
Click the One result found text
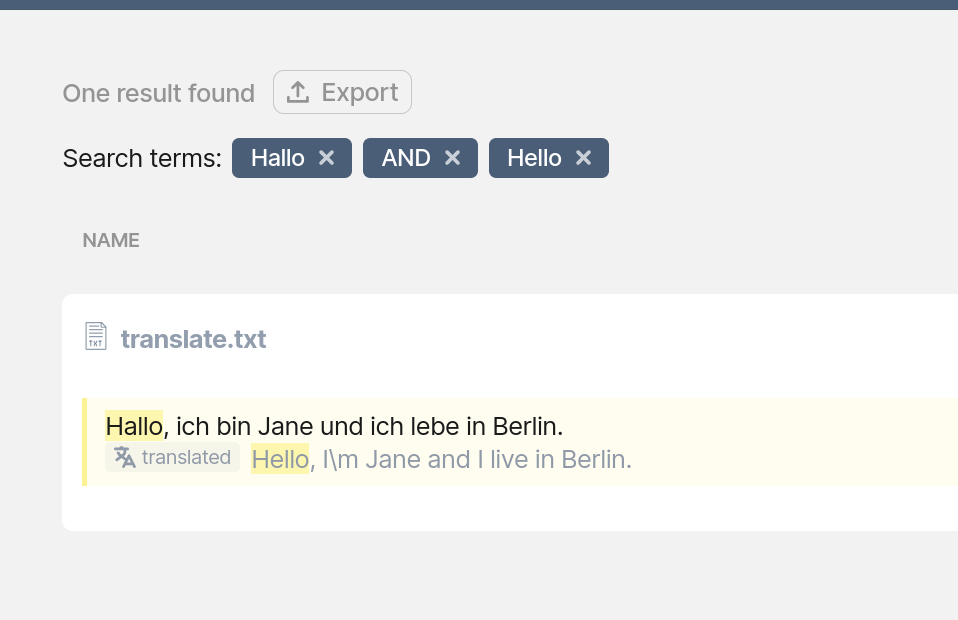click(x=158, y=93)
